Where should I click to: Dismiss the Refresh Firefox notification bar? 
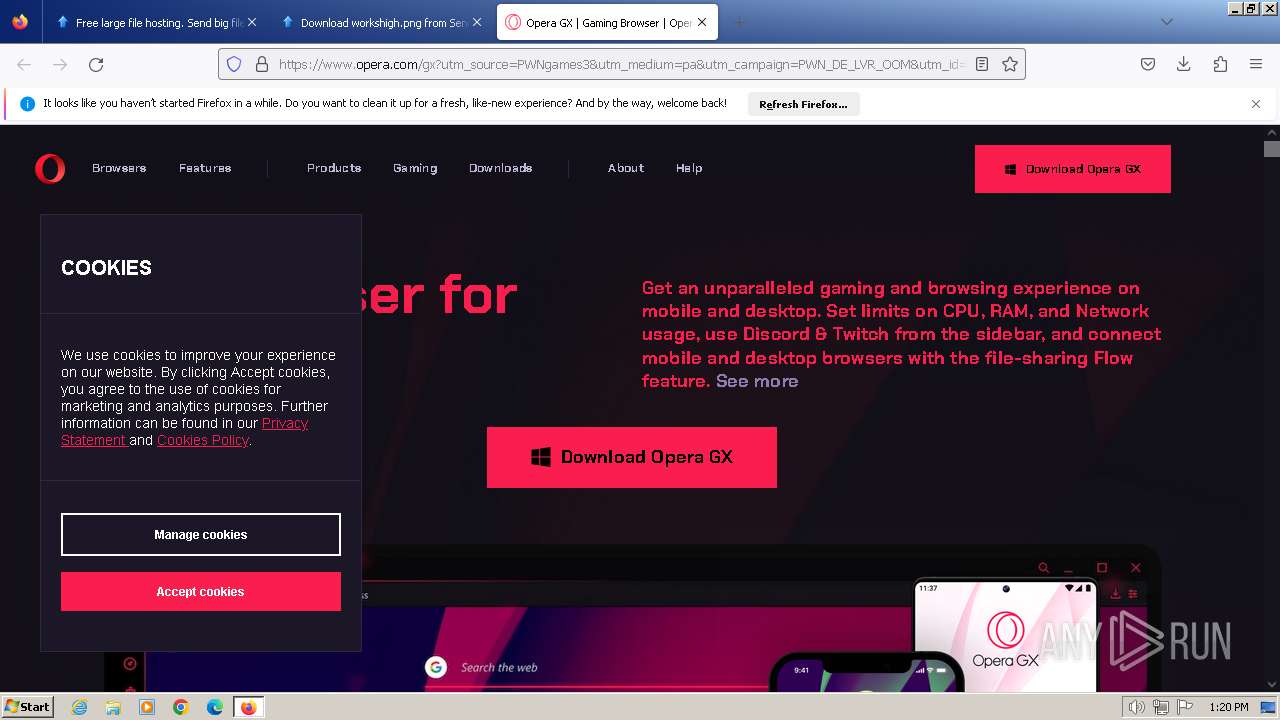click(1256, 104)
